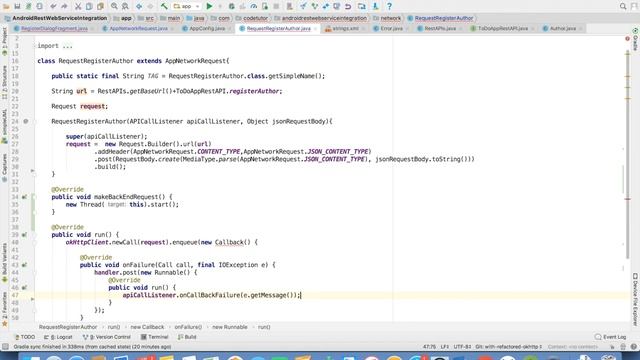
Task: Click the editor vertical scrollbar
Action: coord(627,155)
